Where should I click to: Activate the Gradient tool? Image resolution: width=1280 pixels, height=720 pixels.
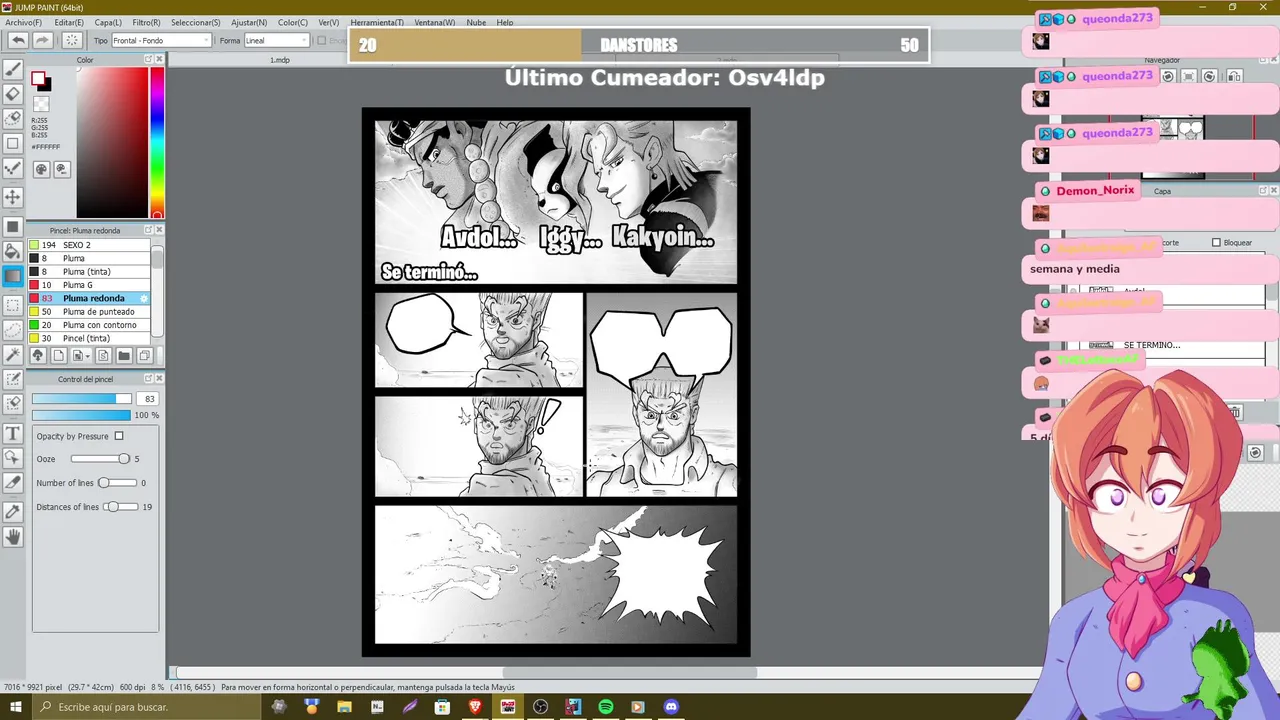(x=13, y=276)
